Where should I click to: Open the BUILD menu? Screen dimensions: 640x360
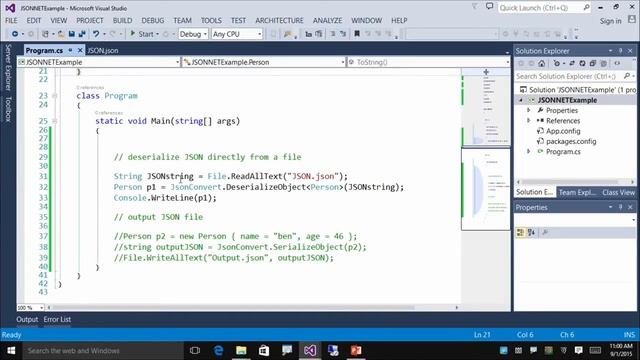click(x=122, y=20)
